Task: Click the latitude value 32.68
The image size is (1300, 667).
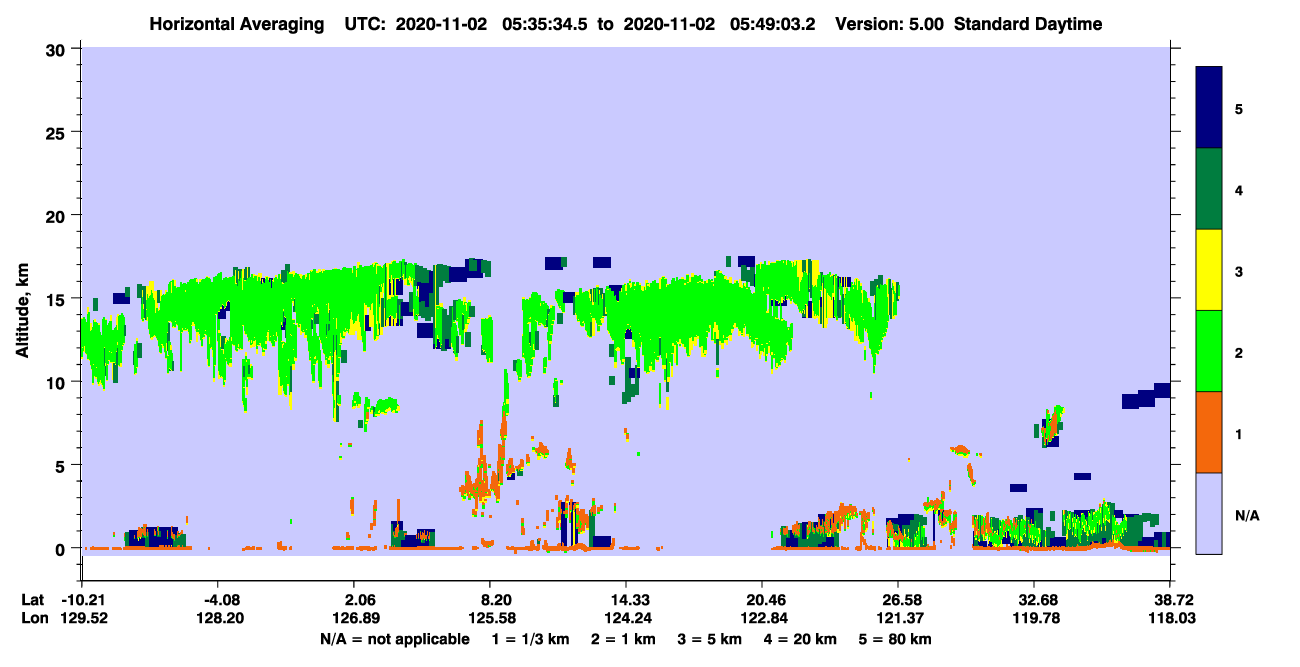Action: pyautogui.click(x=1040, y=600)
